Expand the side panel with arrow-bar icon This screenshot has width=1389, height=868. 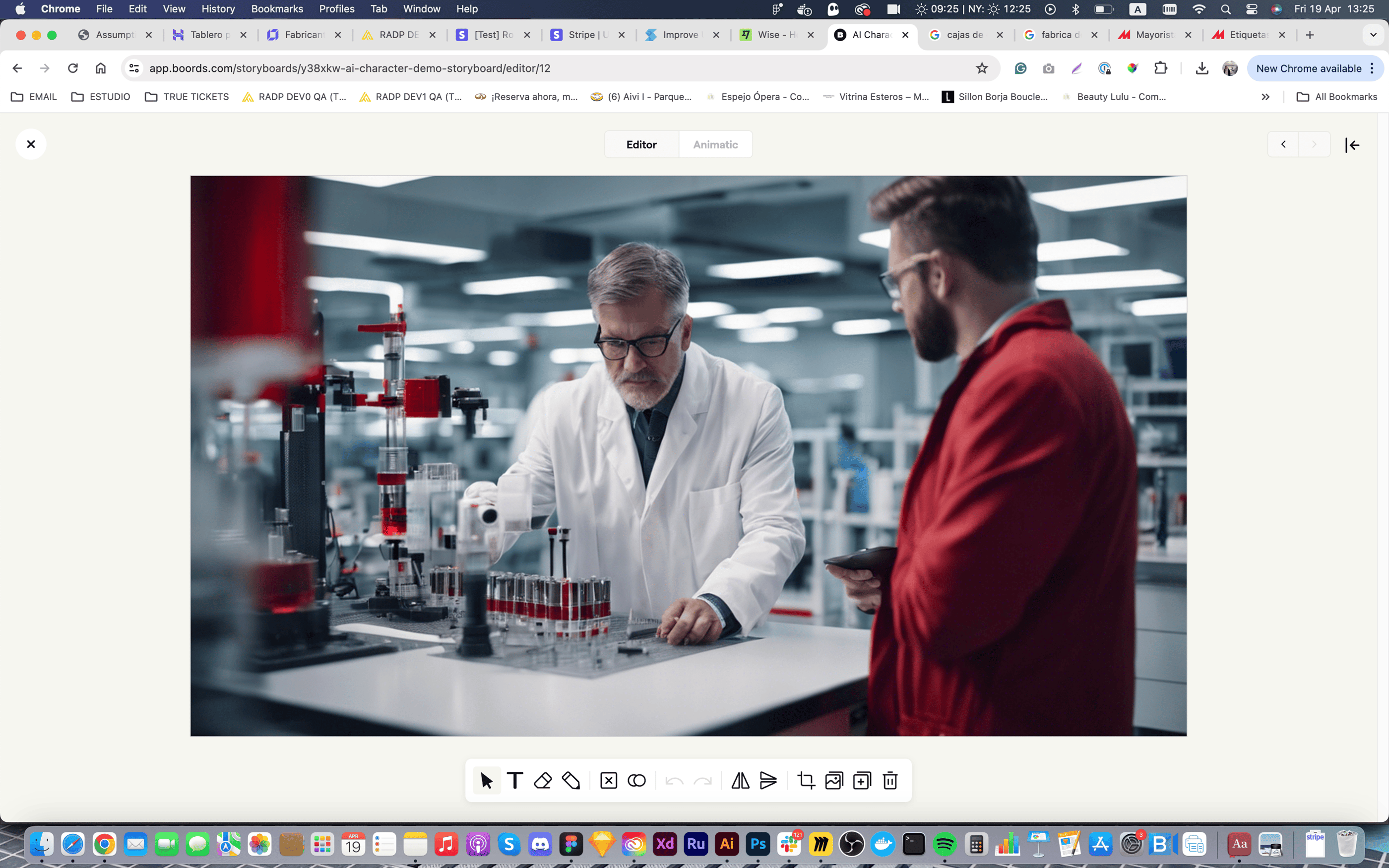[1352, 145]
